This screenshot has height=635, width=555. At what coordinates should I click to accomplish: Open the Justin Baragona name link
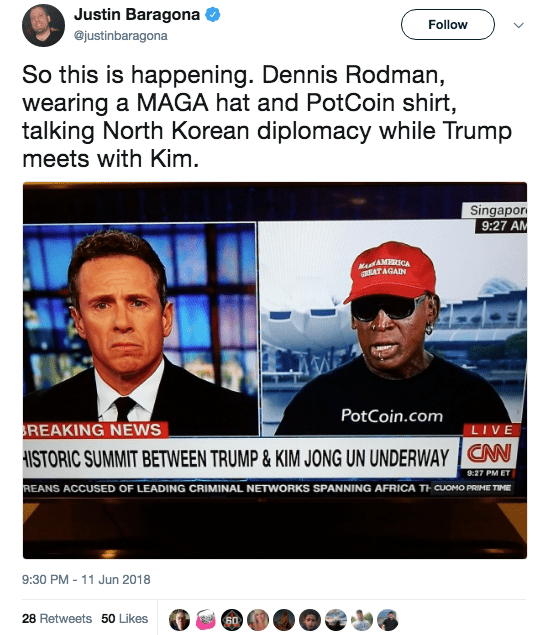coord(137,15)
